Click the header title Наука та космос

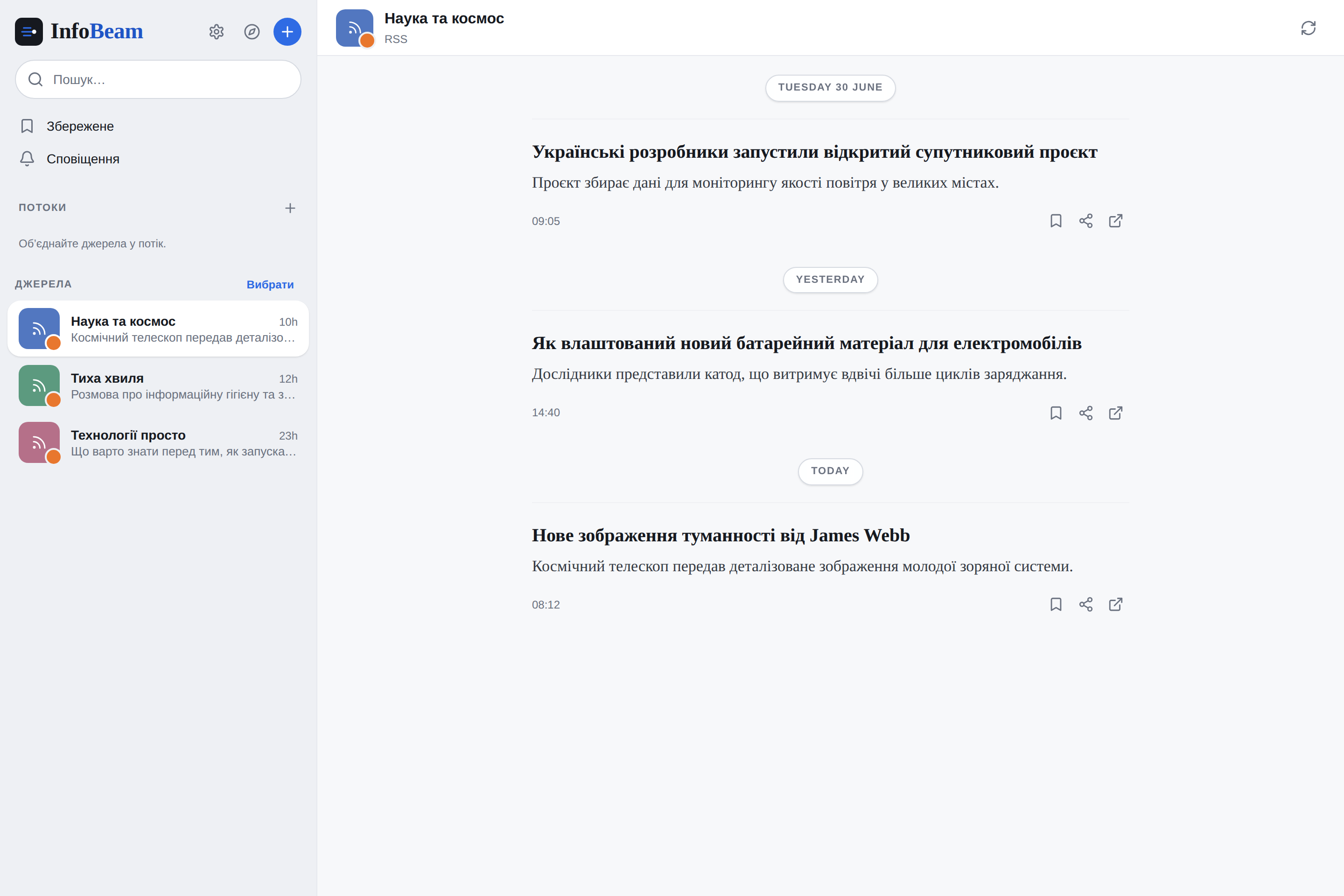(x=444, y=18)
